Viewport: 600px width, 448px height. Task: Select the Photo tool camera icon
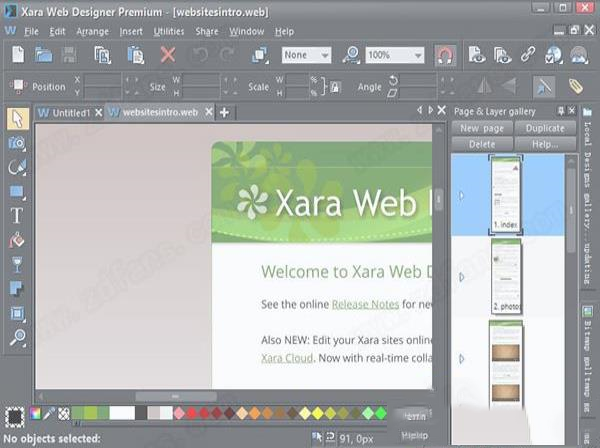pyautogui.click(x=17, y=143)
